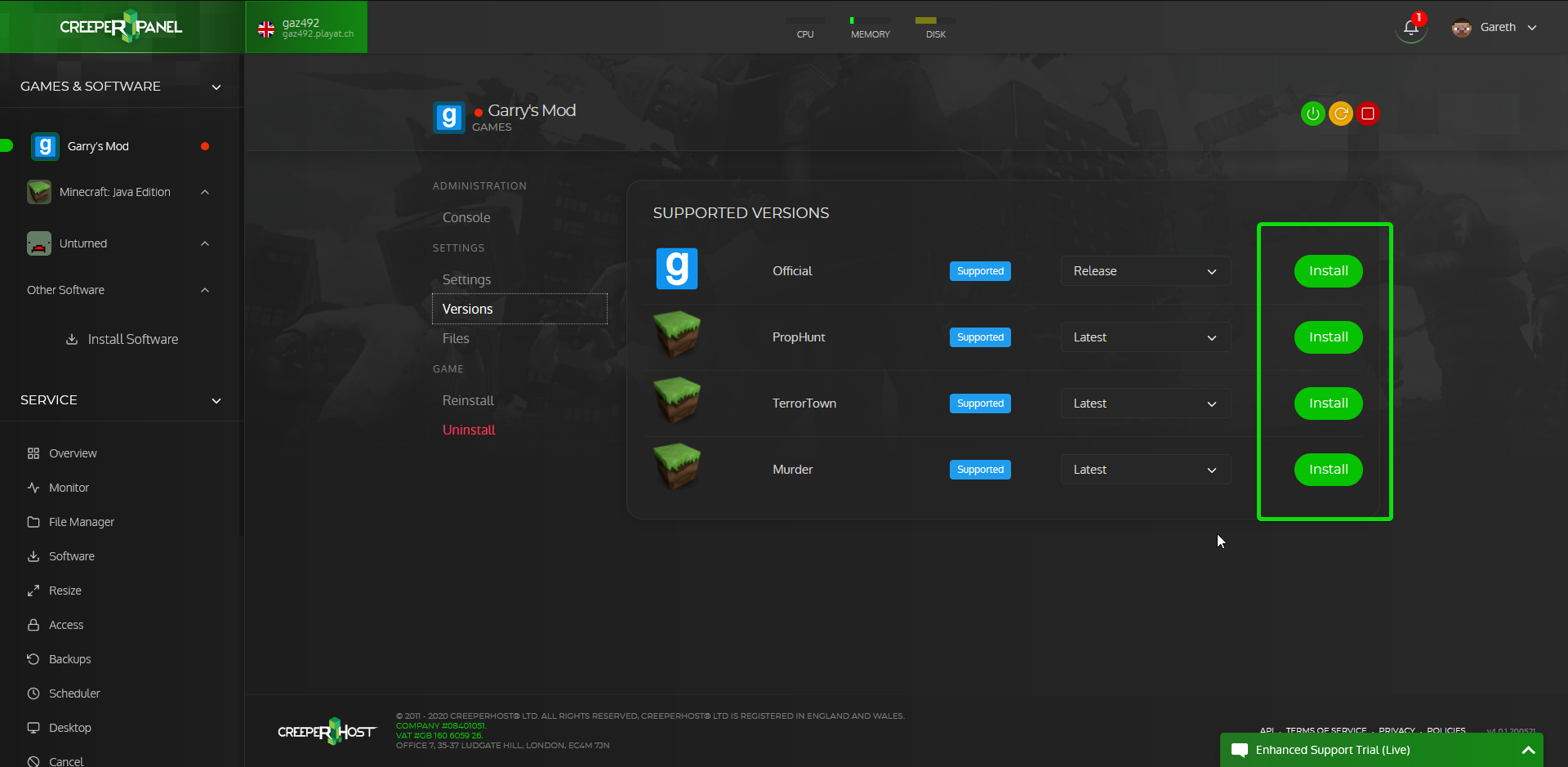Click the Install Software download icon
The width and height of the screenshot is (1568, 767).
coord(72,339)
